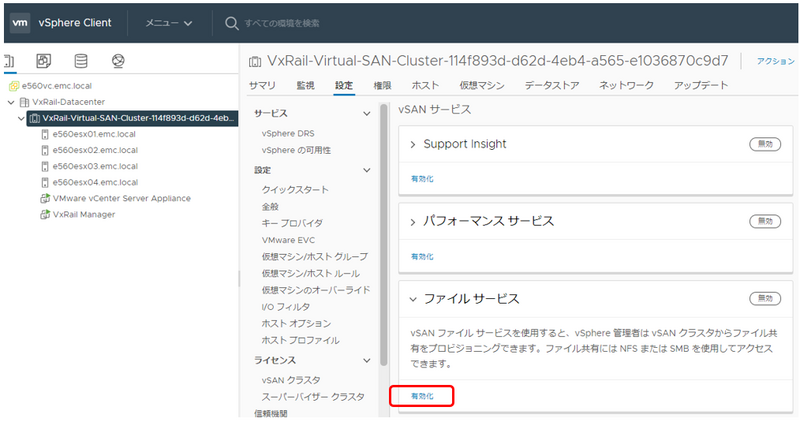This screenshot has height=422, width=800.
Task: Collapse the ファイル サービス card
Action: click(413, 299)
